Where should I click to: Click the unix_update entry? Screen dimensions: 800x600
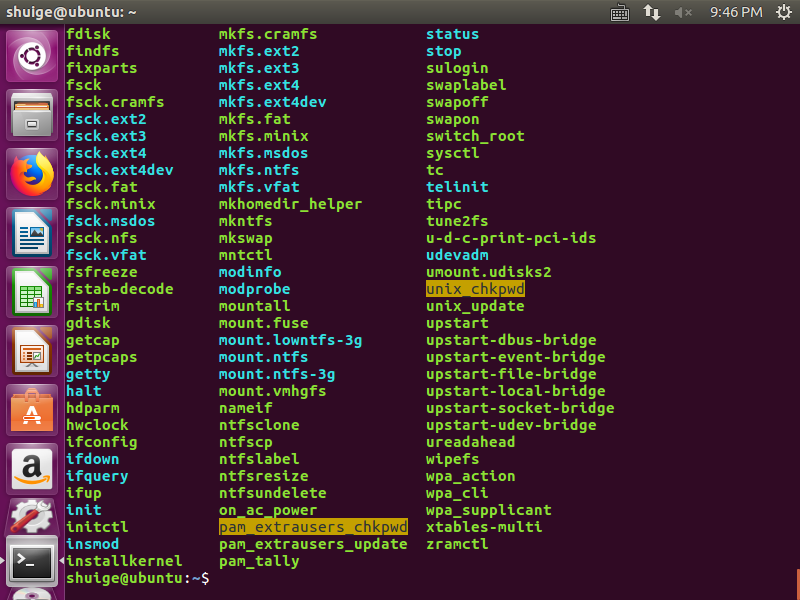click(x=476, y=306)
